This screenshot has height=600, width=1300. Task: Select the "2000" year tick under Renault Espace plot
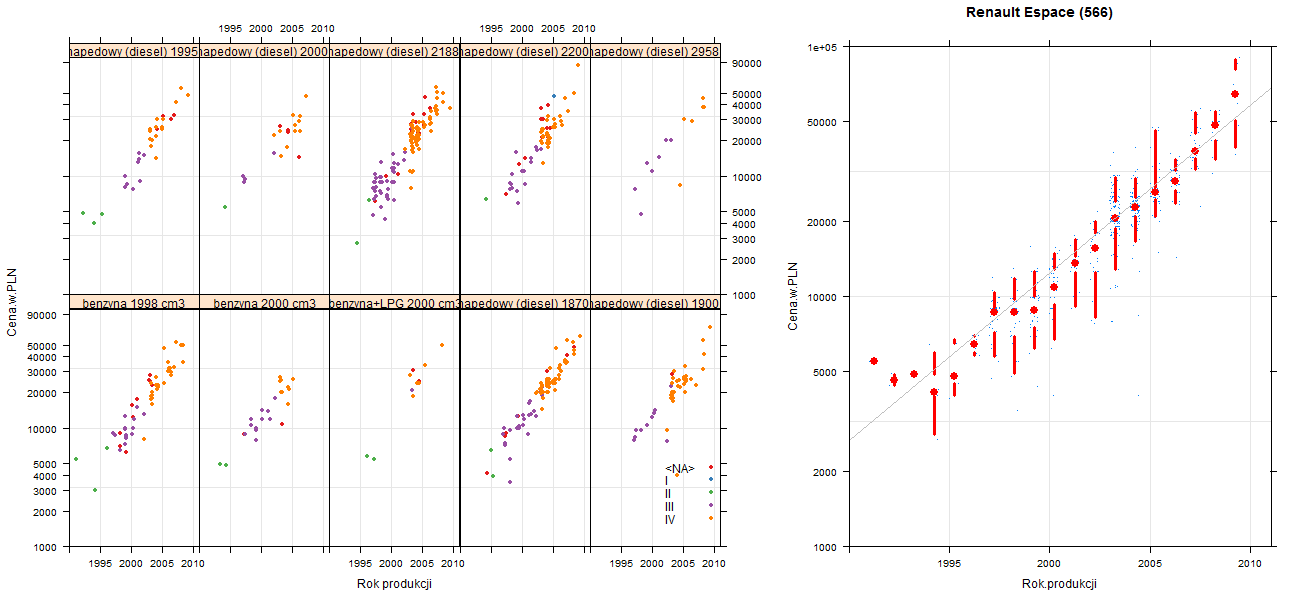1049,563
